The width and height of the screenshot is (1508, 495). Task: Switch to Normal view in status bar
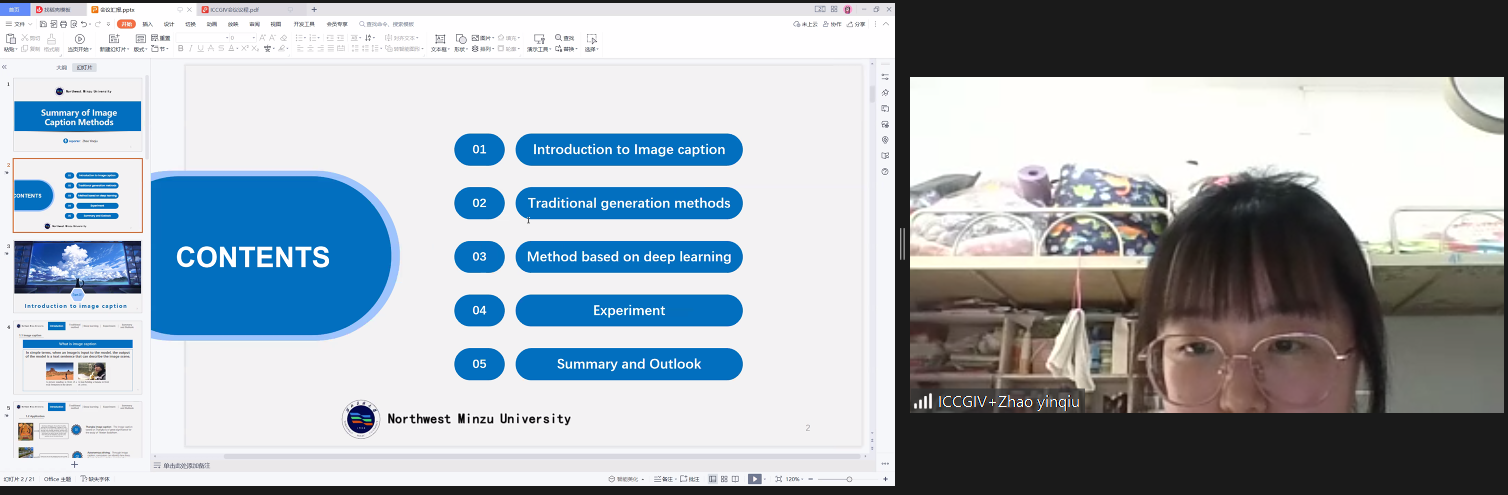point(713,479)
